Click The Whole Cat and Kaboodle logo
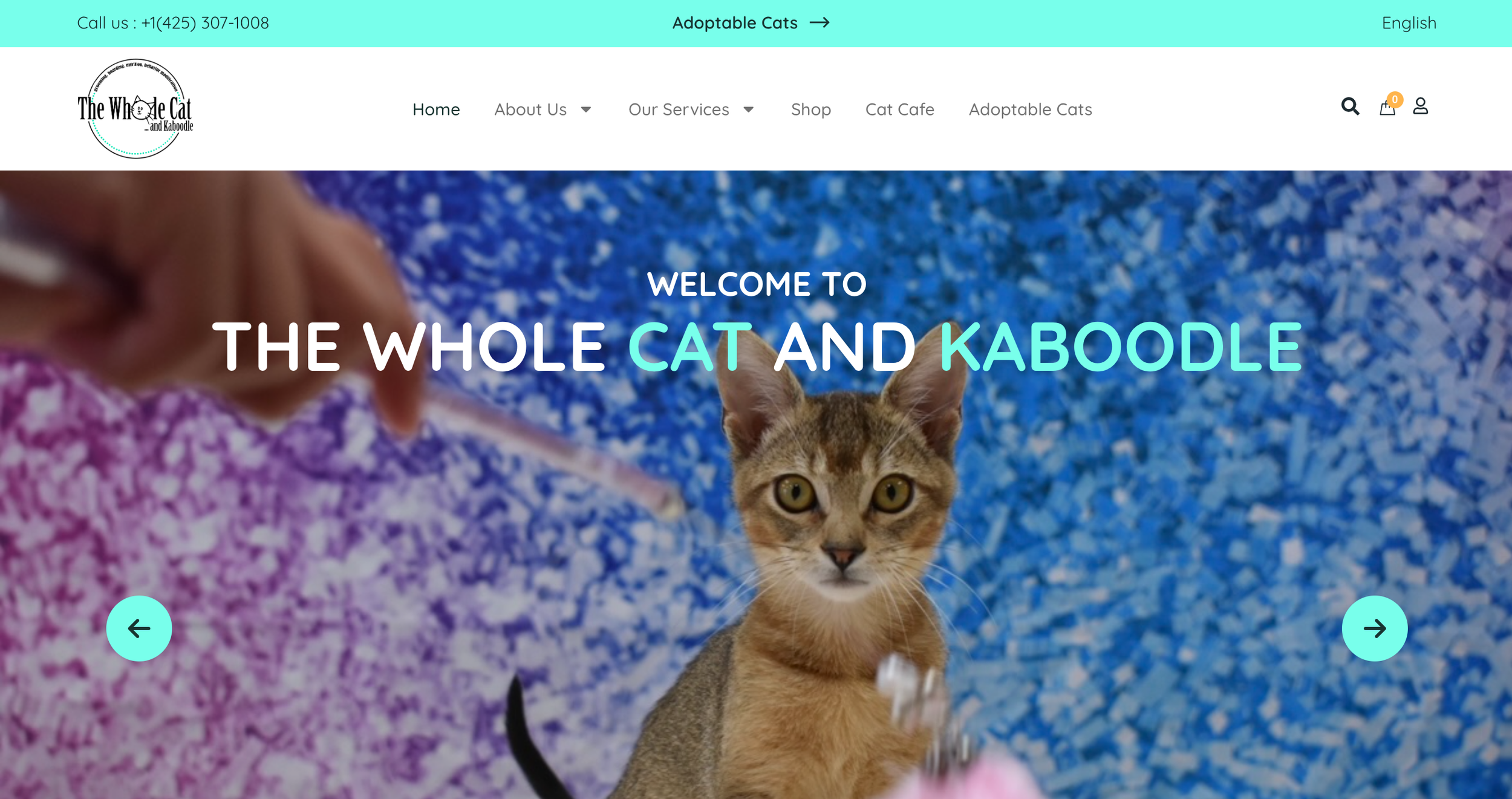Viewport: 1512px width, 799px height. [x=135, y=109]
